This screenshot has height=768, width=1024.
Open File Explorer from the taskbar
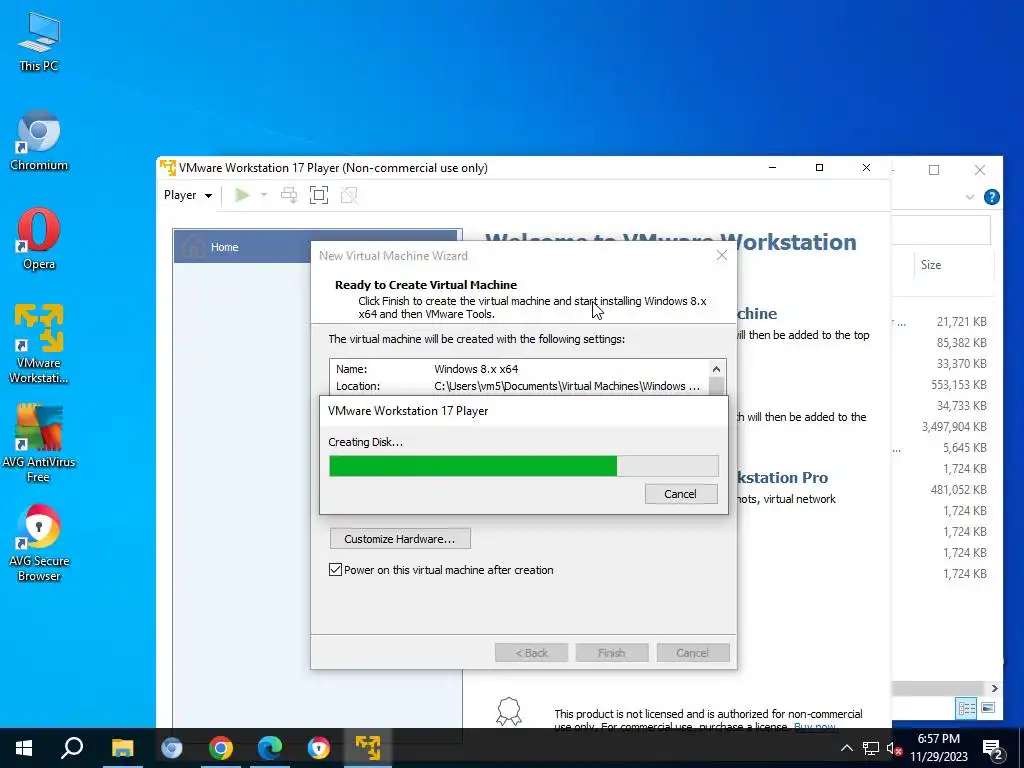[x=122, y=748]
